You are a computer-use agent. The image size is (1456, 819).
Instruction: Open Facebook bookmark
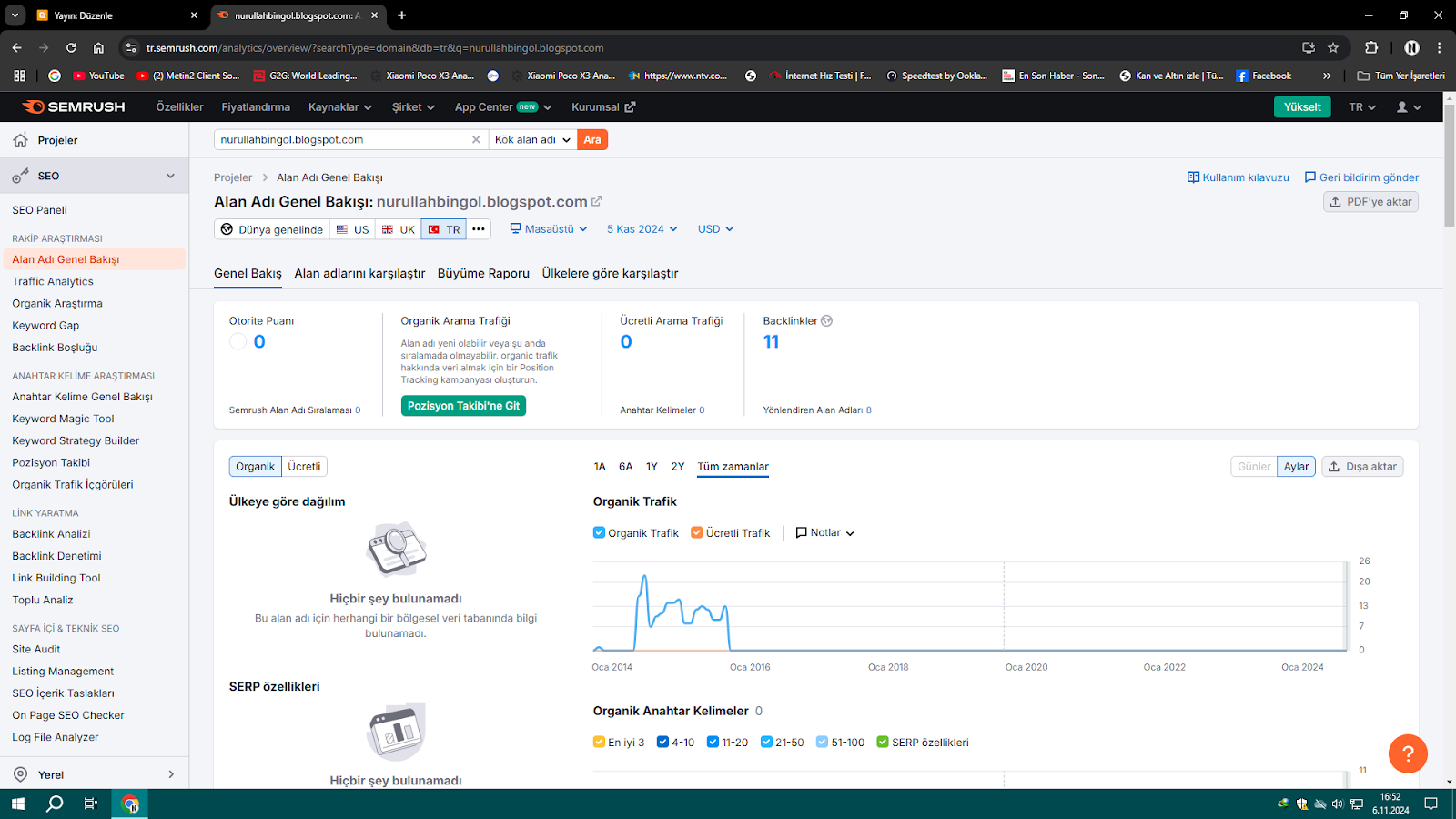click(x=1263, y=76)
